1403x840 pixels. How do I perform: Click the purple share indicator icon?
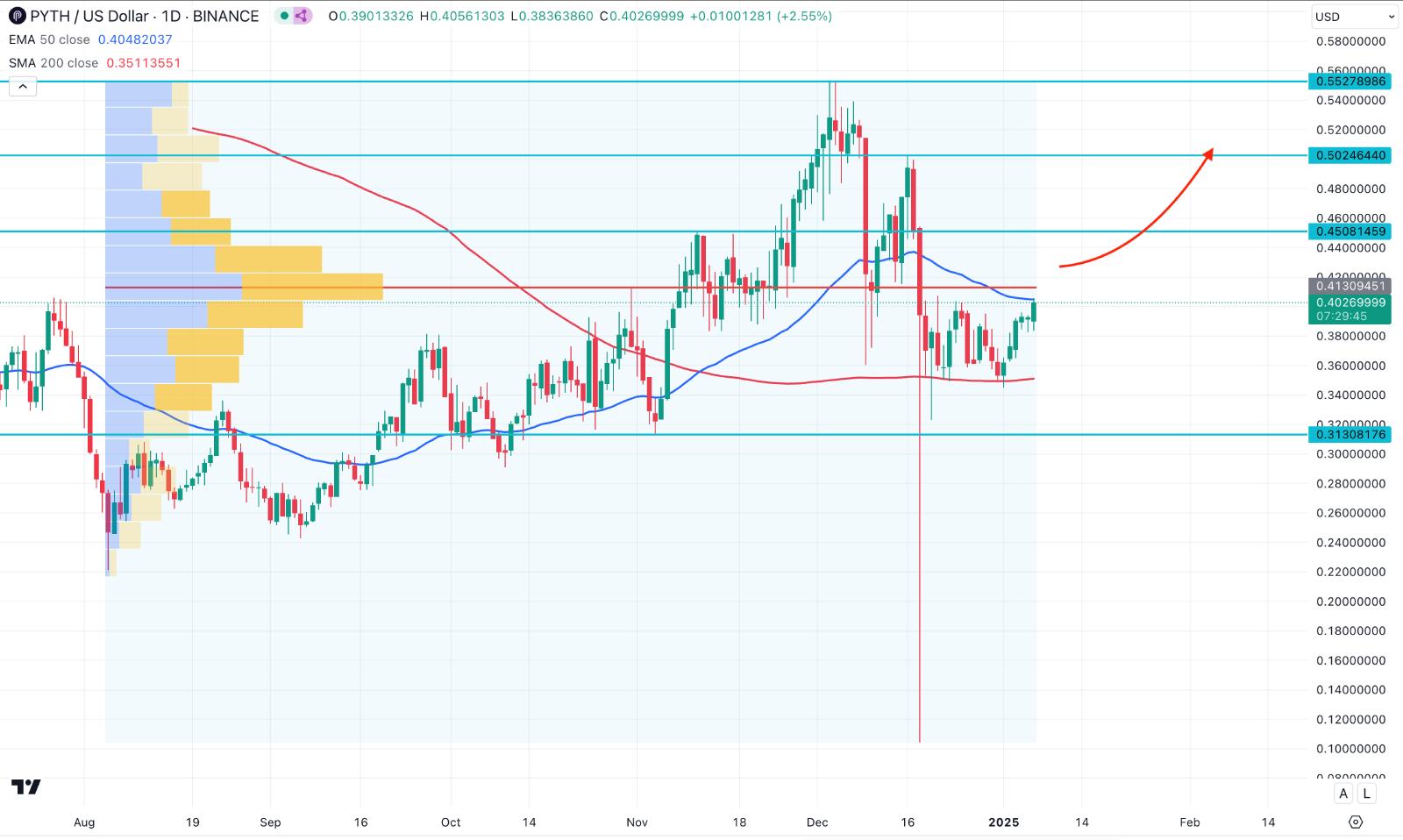point(302,16)
